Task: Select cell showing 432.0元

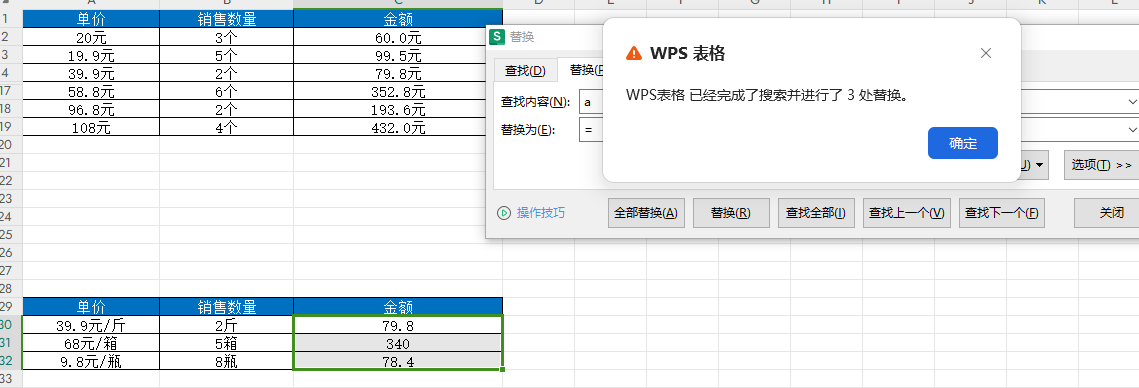Action: point(398,127)
